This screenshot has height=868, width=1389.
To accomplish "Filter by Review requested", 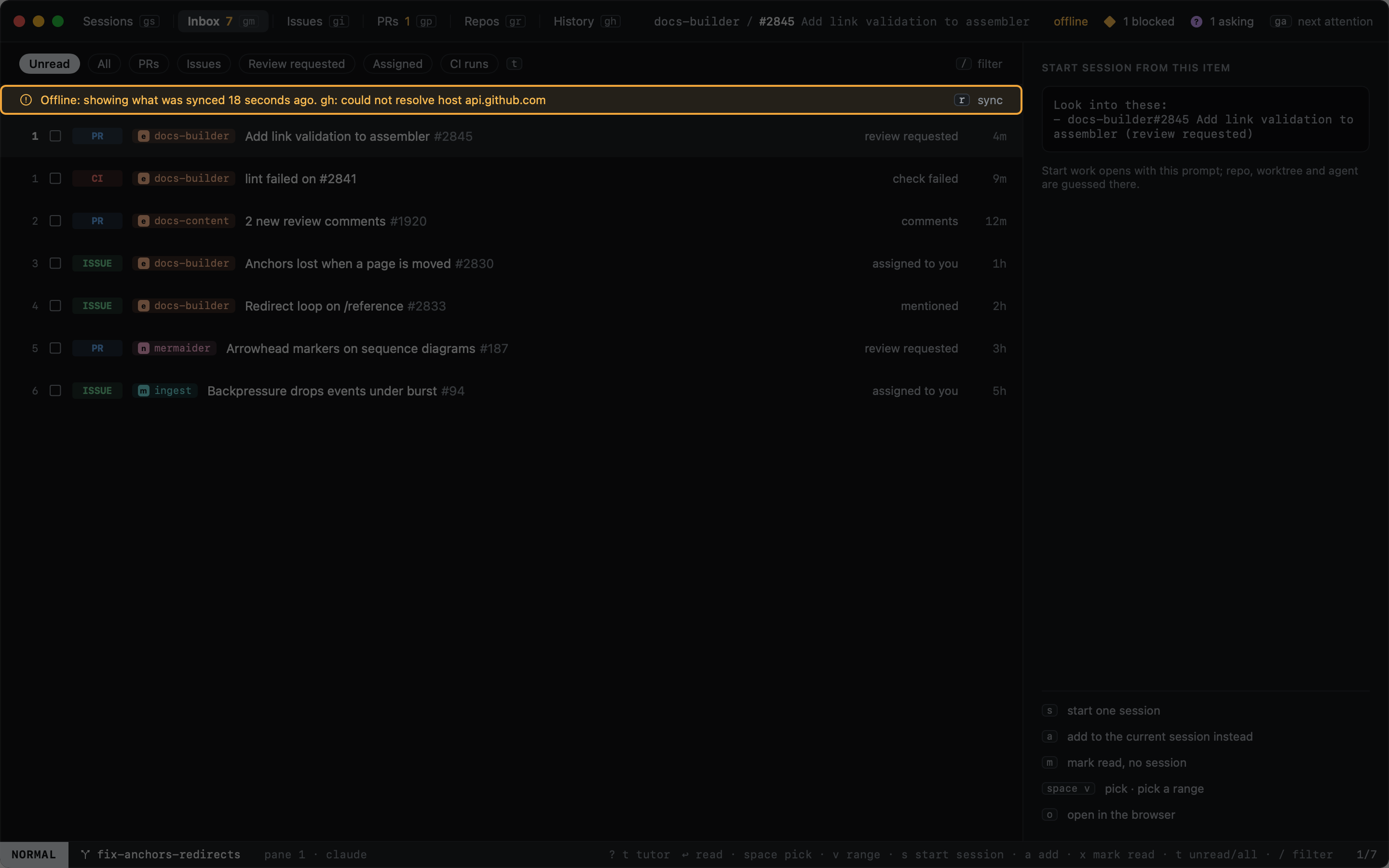I will click(x=296, y=64).
